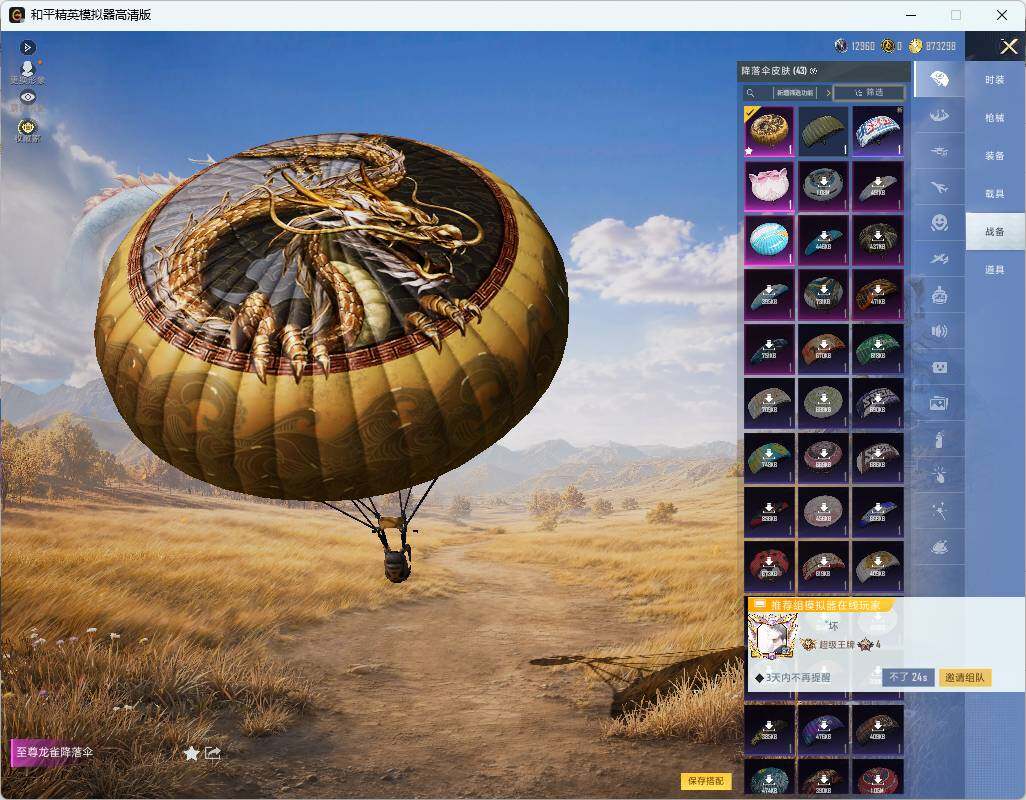Click the search magnifier in skin list

(751, 93)
